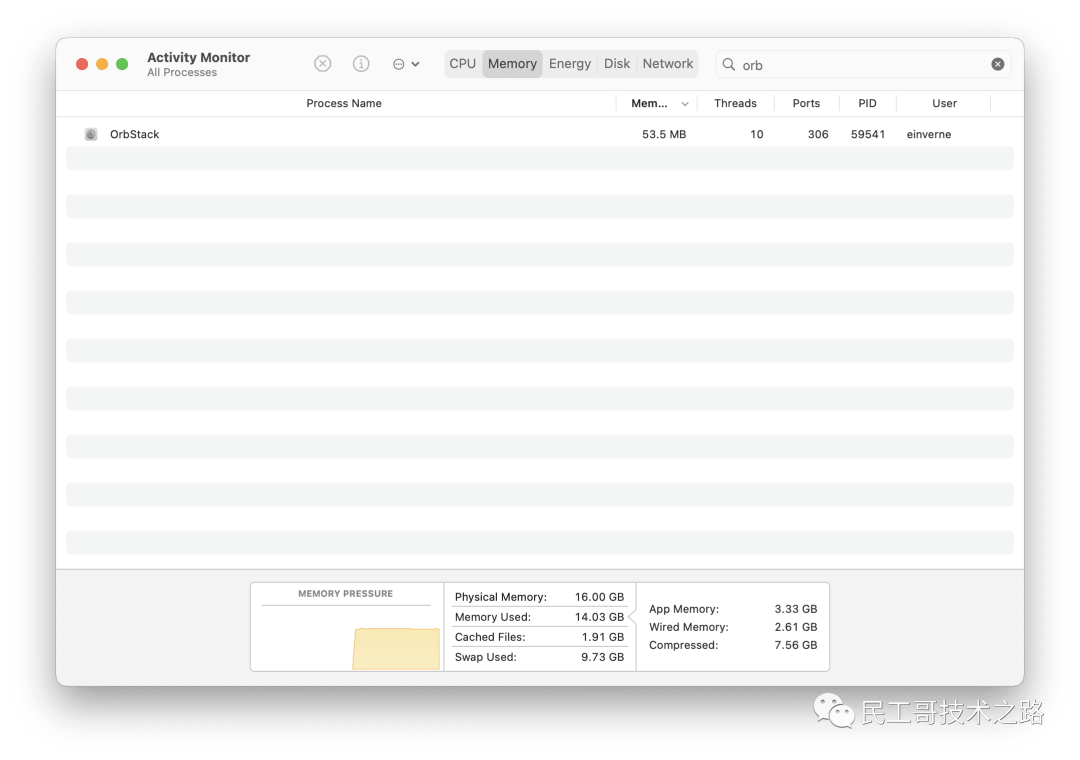
Task: Click the Activity Monitor red traffic light
Action: [x=82, y=63]
